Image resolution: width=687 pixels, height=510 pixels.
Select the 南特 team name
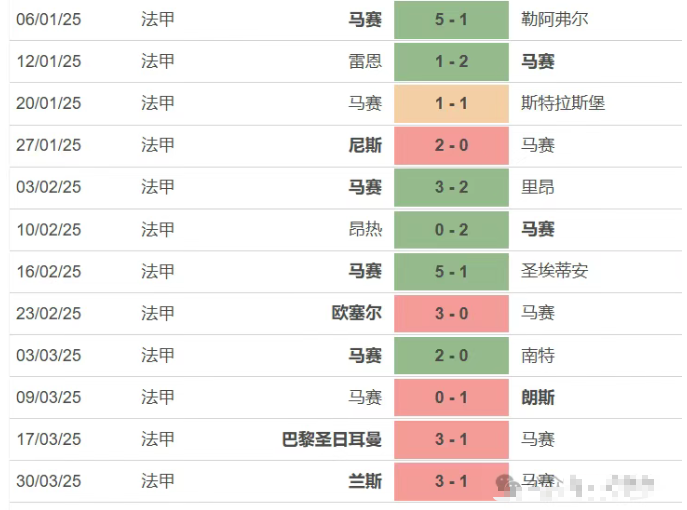pos(538,355)
